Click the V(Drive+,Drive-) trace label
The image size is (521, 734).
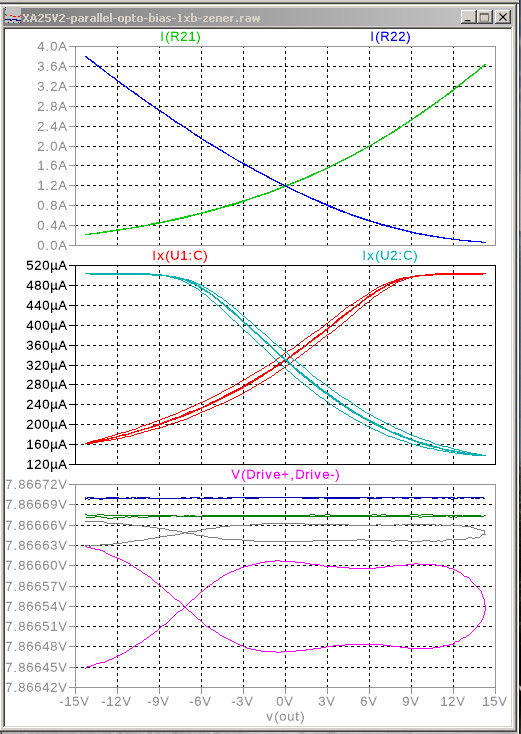[x=286, y=475]
